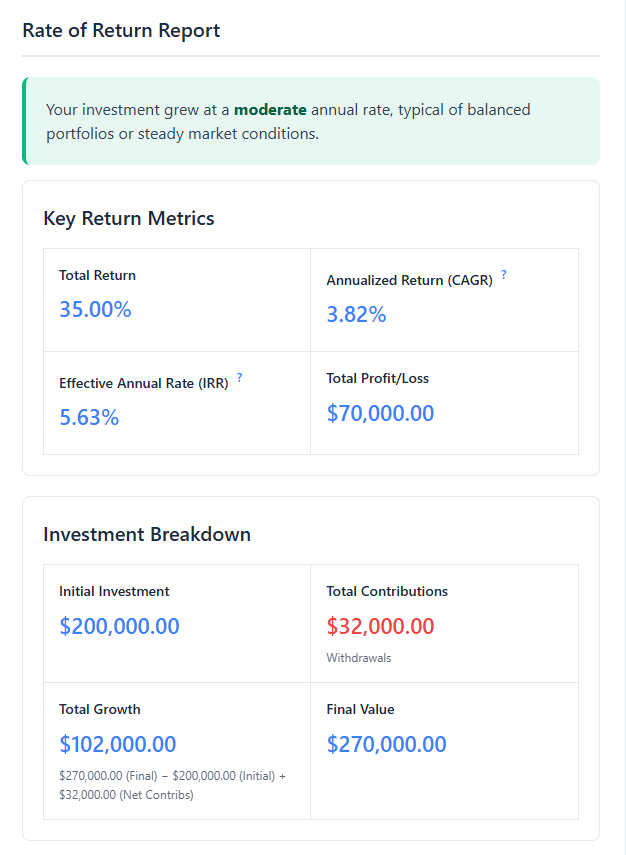
Task: Click the Total Return metric card
Action: click(x=177, y=299)
